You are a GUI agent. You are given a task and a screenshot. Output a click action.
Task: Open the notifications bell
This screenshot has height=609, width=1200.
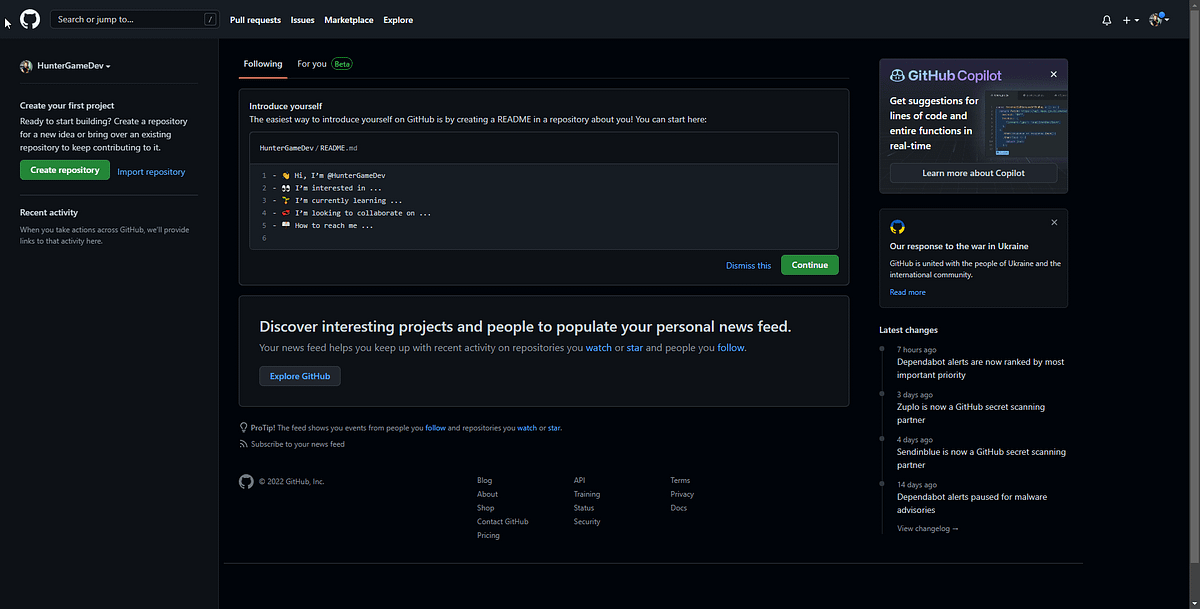[x=1105, y=19]
